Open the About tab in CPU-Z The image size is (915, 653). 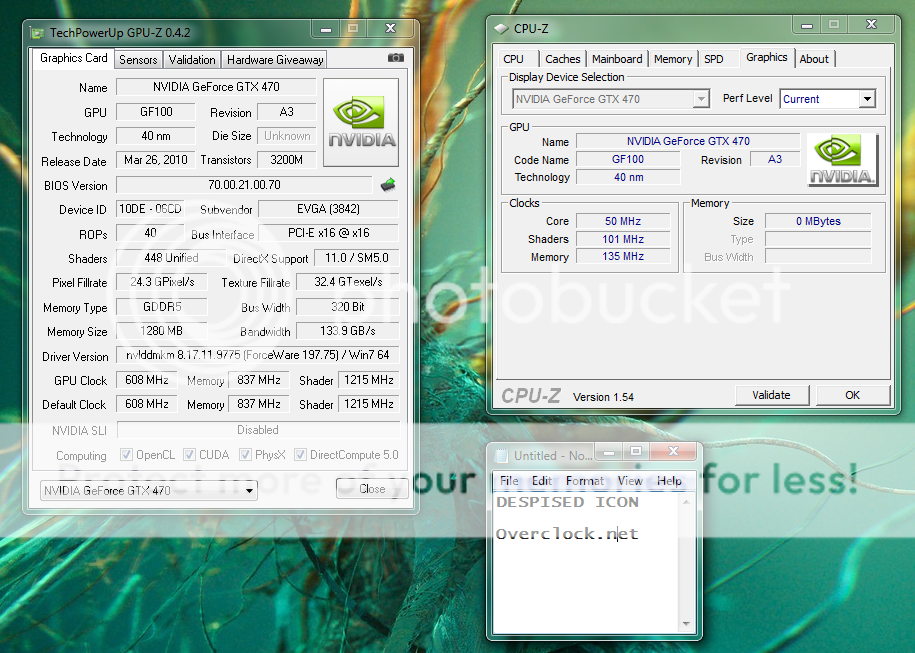tap(814, 59)
